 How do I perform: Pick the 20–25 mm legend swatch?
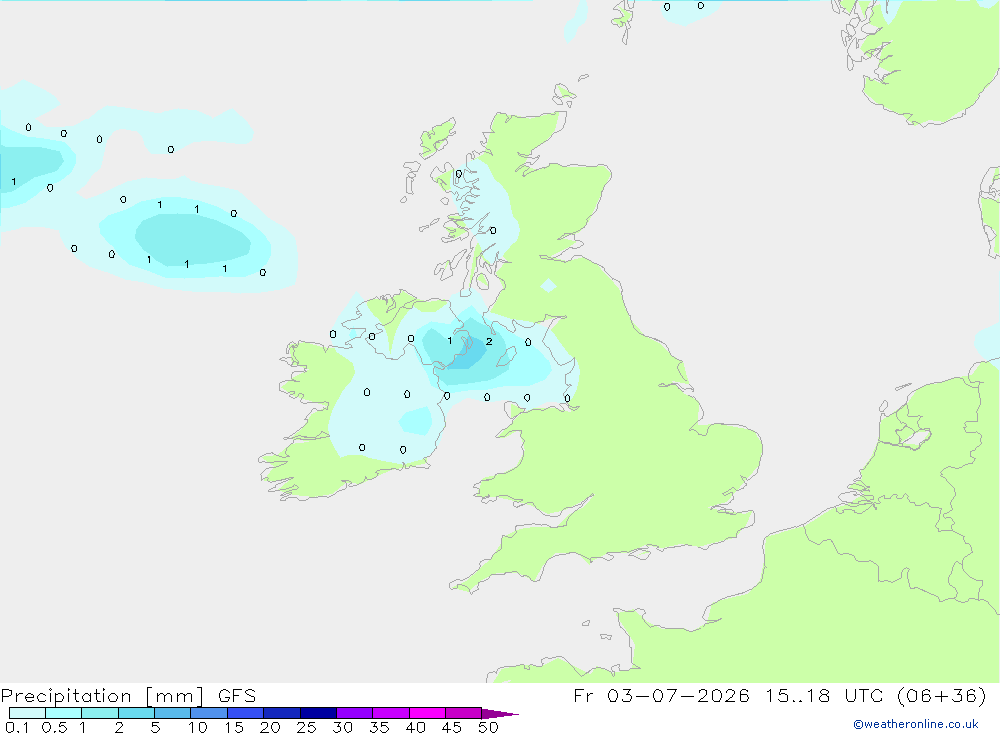[x=282, y=713]
